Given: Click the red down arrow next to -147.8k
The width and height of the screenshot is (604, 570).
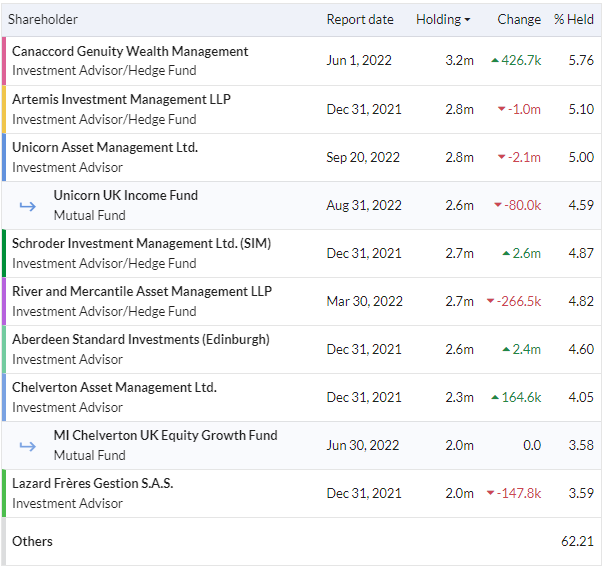Looking at the screenshot, I should click(490, 493).
